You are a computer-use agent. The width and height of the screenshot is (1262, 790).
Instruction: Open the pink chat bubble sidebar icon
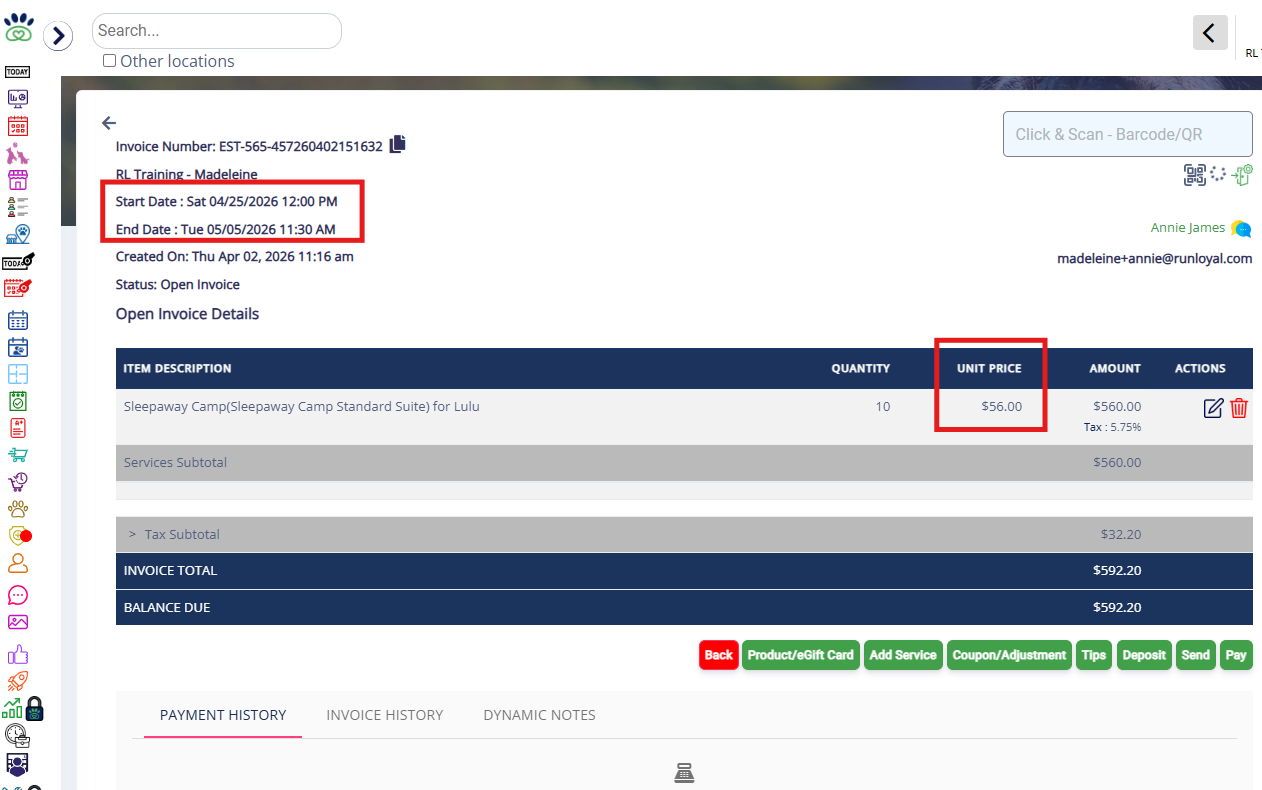click(18, 595)
